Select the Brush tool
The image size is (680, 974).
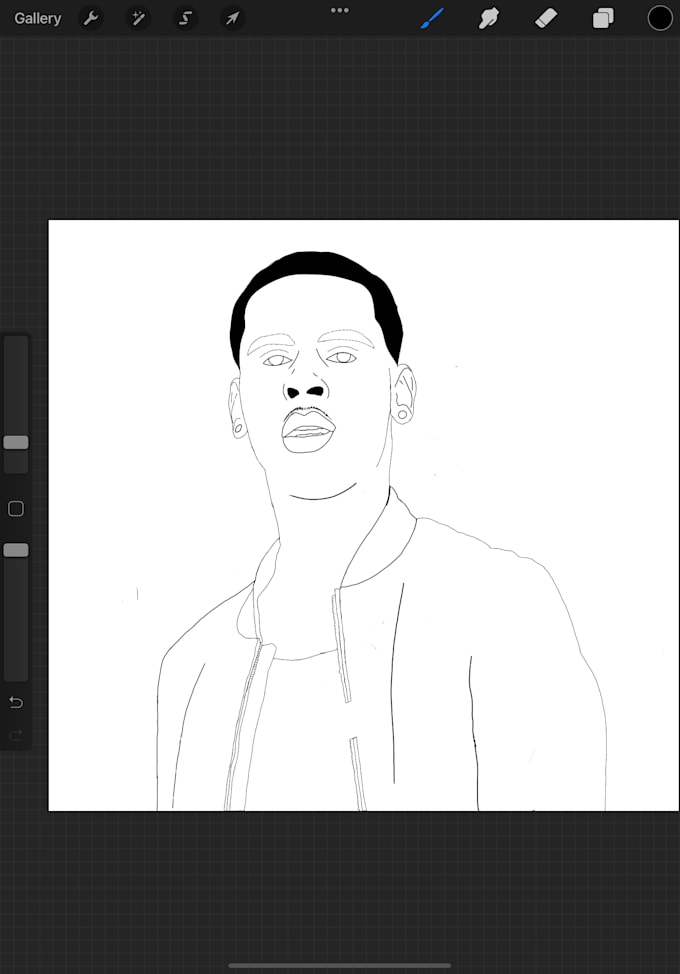coord(432,19)
